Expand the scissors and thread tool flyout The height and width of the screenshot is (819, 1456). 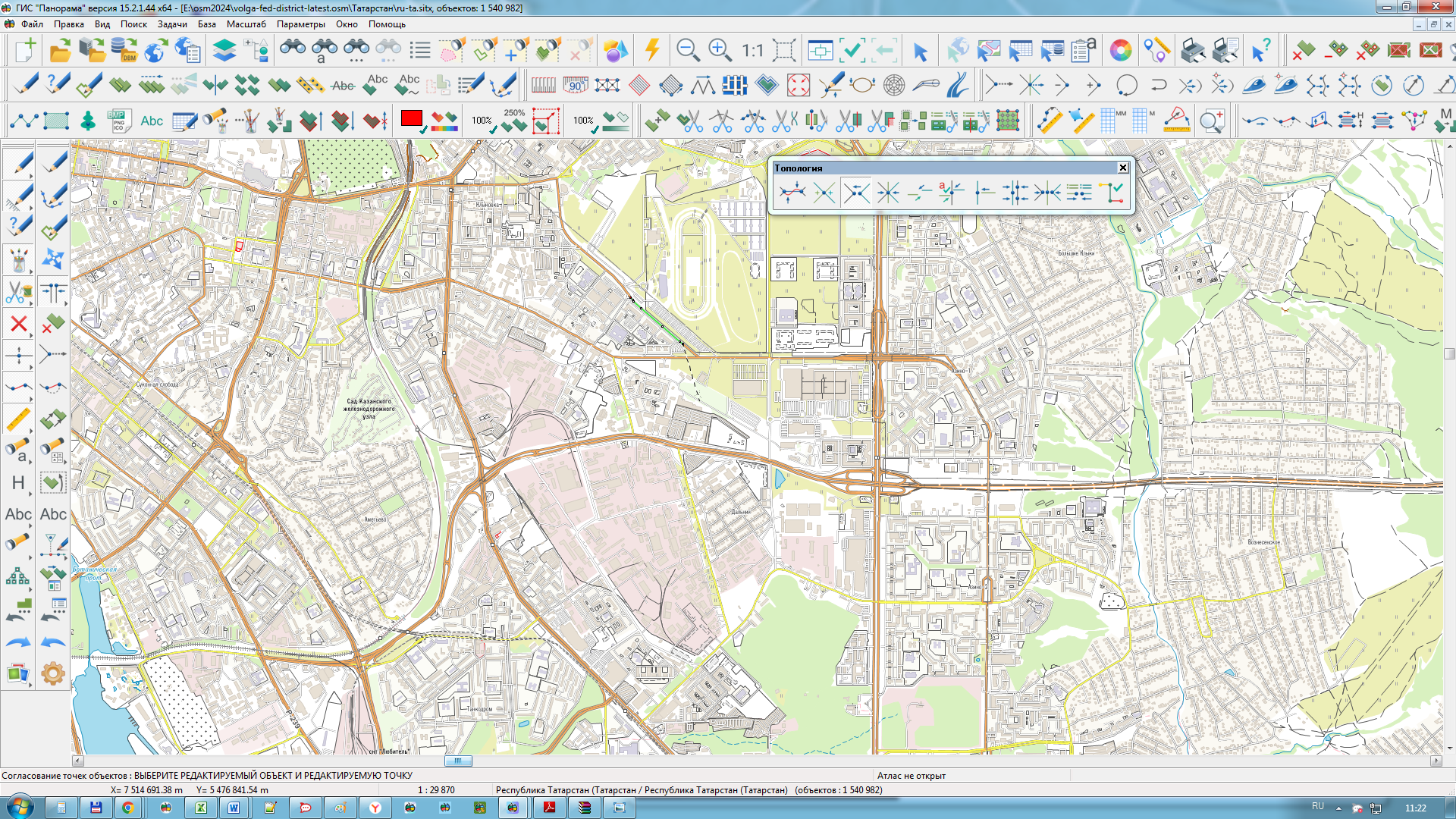click(x=32, y=303)
